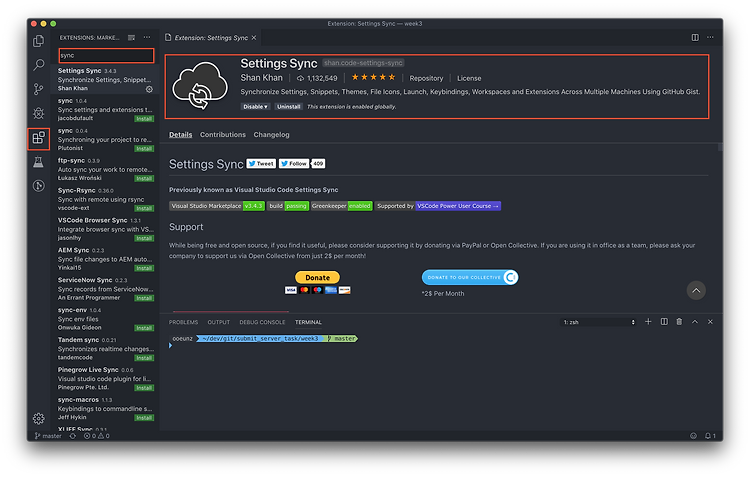
Task: Select the TERMINAL panel tab
Action: (x=308, y=322)
